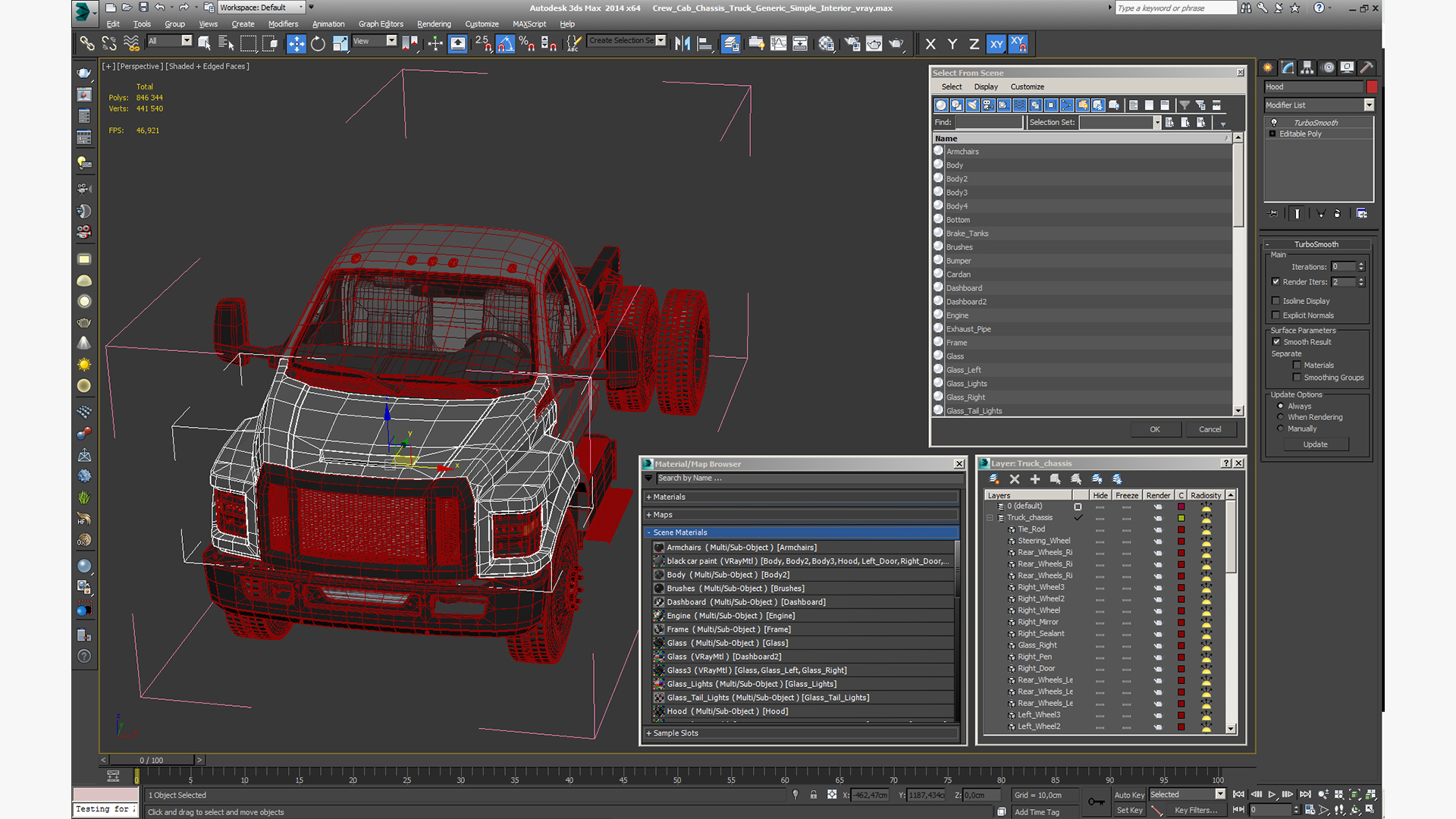Open Manage Layers from main toolbar
This screenshot has width=1456, height=819.
730,44
